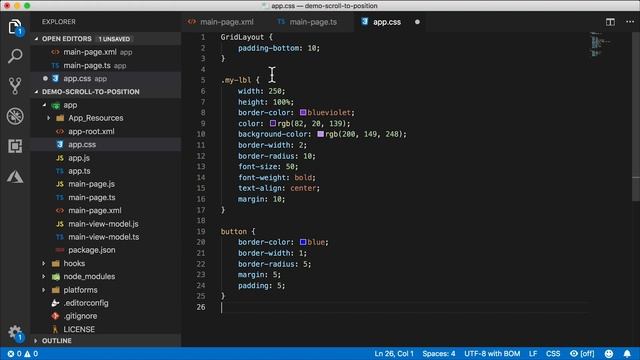Expand the Outline section

37,341
